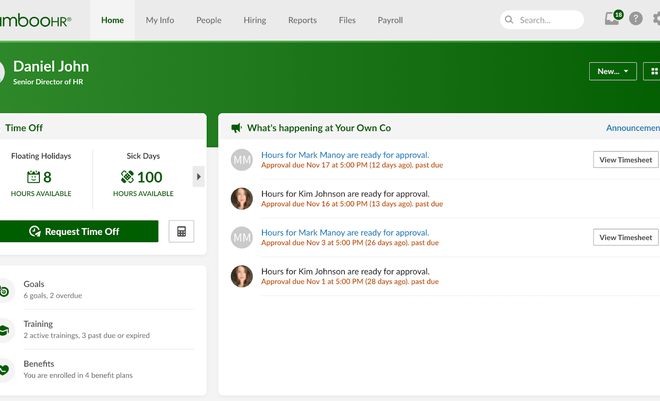660x401 pixels.
Task: Click 'Approval due Nov 1' past due text
Action: [350, 281]
